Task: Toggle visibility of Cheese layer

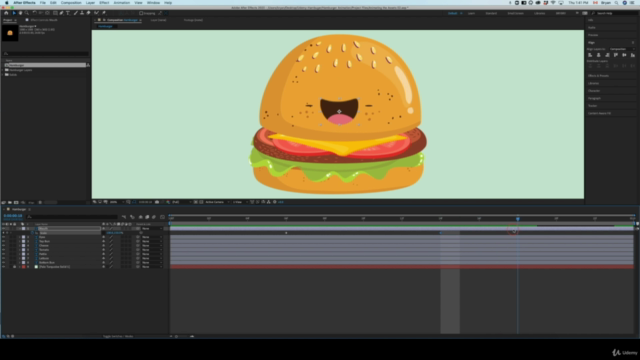Action: pyautogui.click(x=4, y=246)
